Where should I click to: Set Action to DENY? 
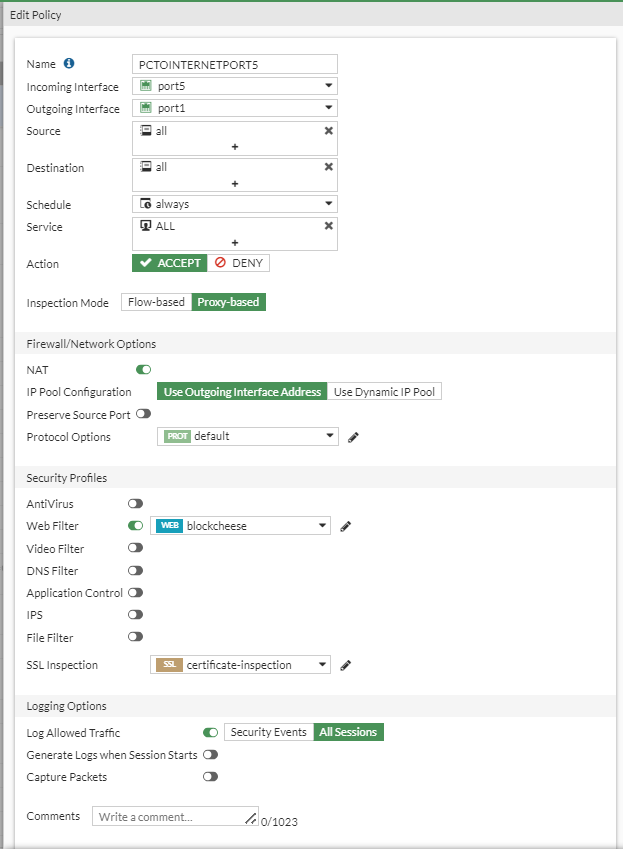click(x=239, y=263)
